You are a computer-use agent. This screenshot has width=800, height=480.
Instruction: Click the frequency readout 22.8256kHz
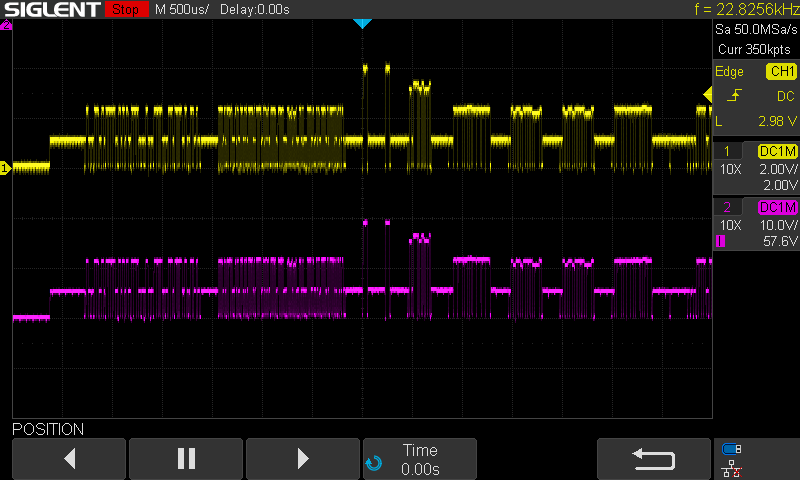(747, 9)
